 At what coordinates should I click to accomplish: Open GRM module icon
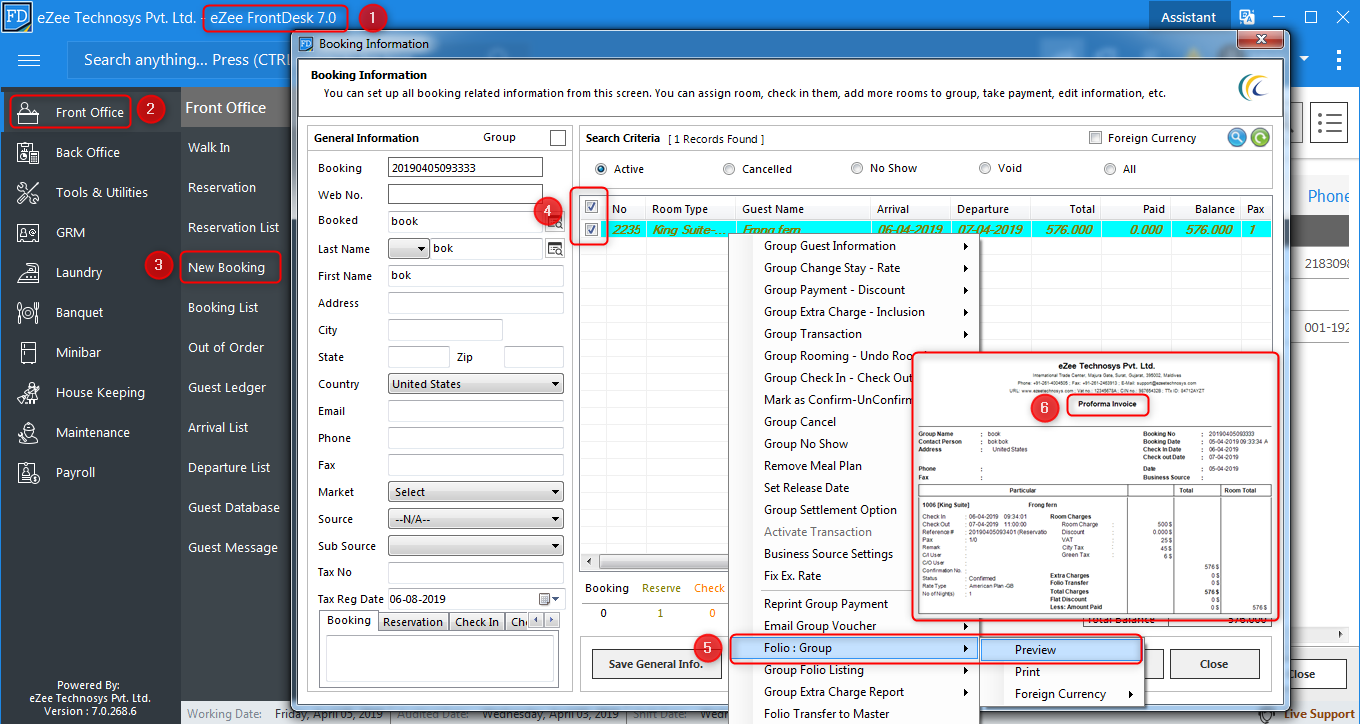click(x=28, y=232)
